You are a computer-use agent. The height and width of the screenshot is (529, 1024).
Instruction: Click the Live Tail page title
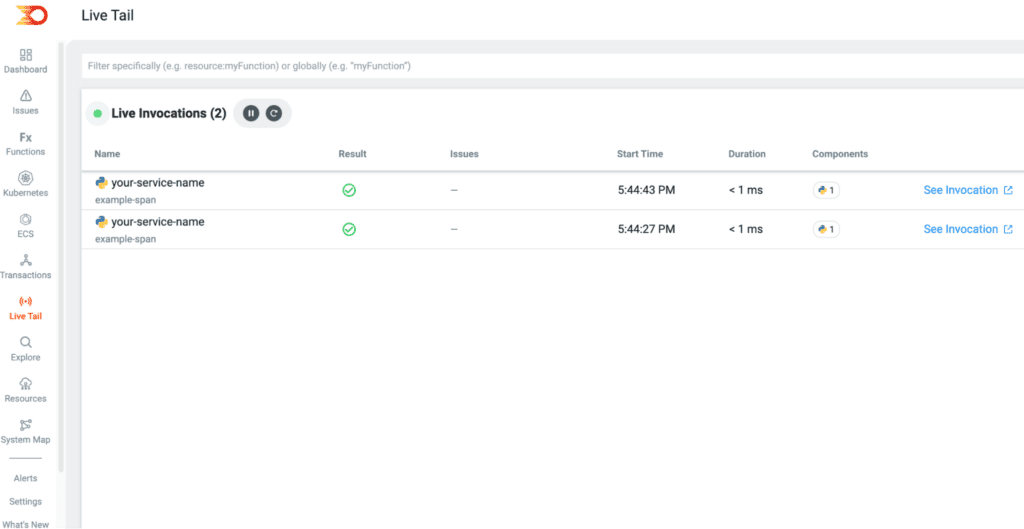108,16
